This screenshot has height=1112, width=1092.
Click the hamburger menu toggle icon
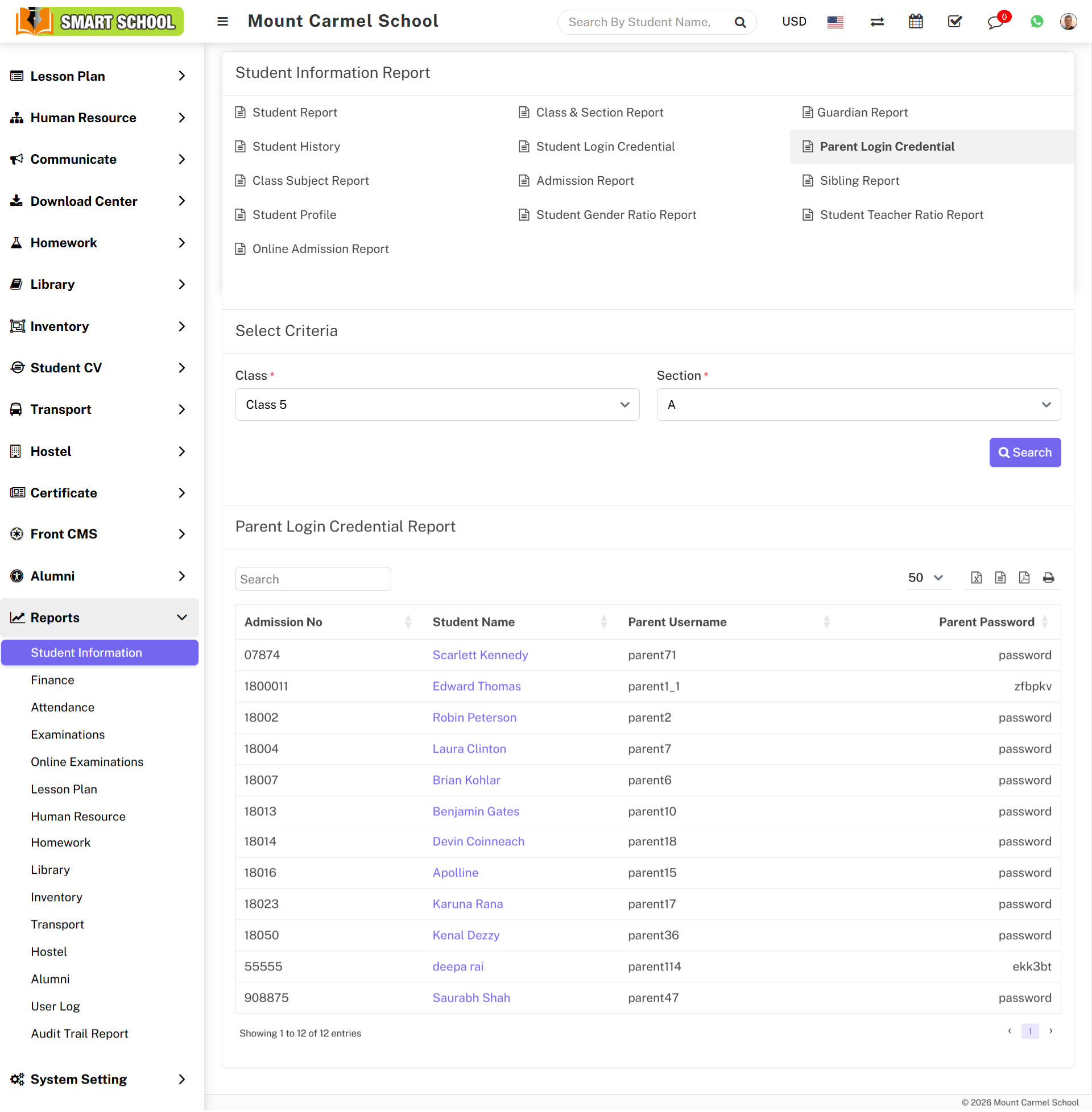tap(222, 22)
